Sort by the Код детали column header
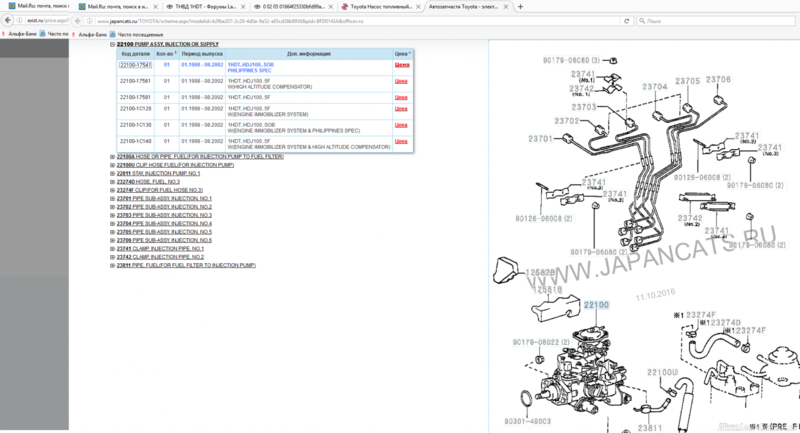 pyautogui.click(x=137, y=53)
